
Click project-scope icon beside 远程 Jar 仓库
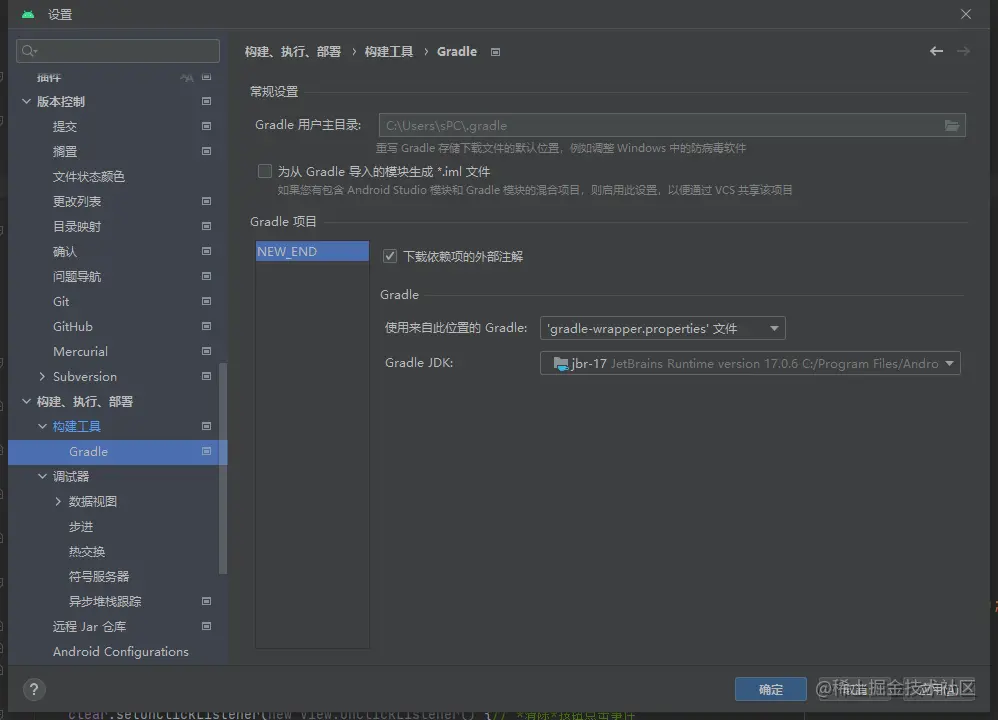pyautogui.click(x=206, y=626)
